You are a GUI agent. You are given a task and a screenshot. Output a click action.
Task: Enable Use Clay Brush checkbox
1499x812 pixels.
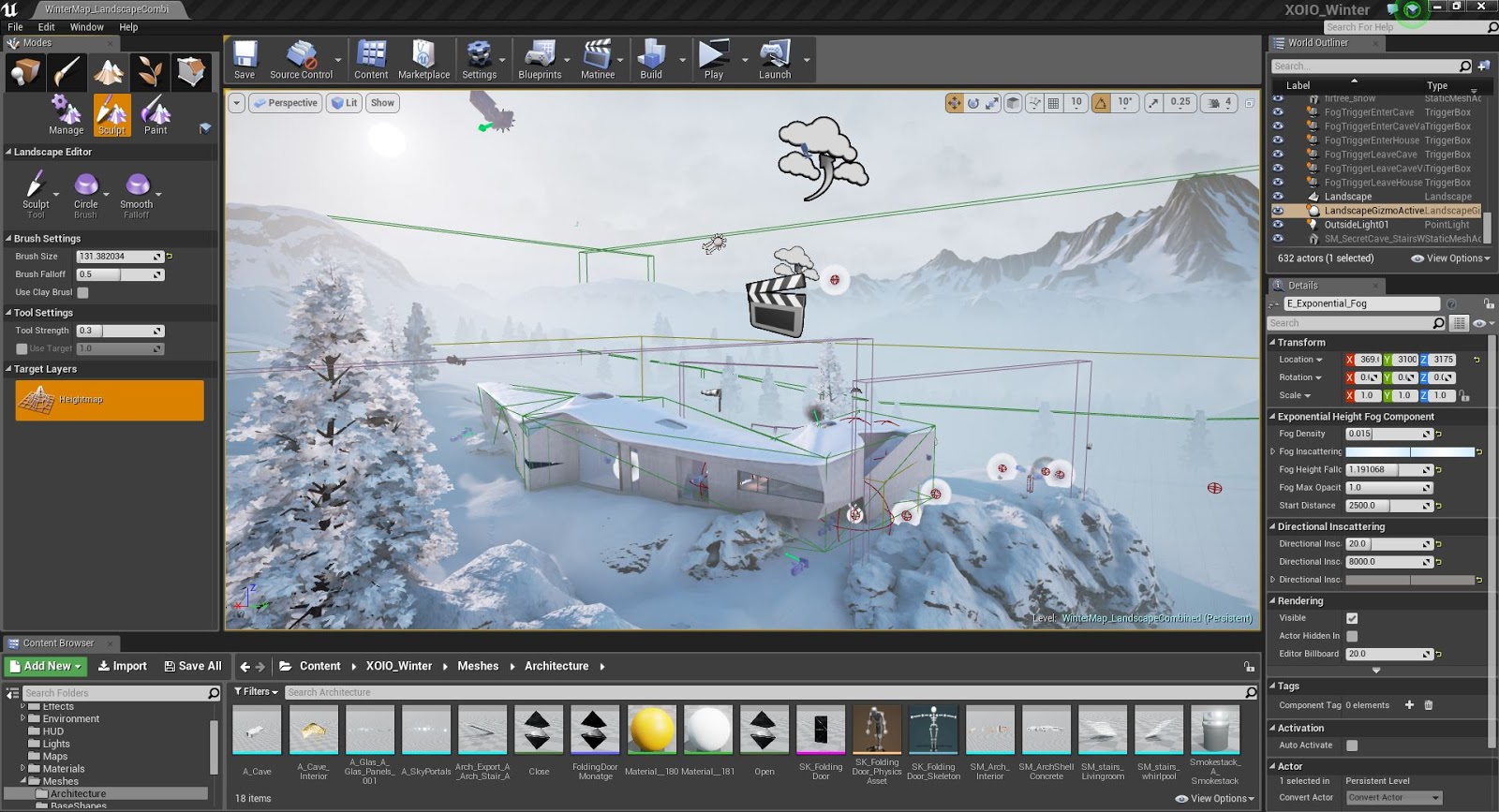tap(82, 292)
